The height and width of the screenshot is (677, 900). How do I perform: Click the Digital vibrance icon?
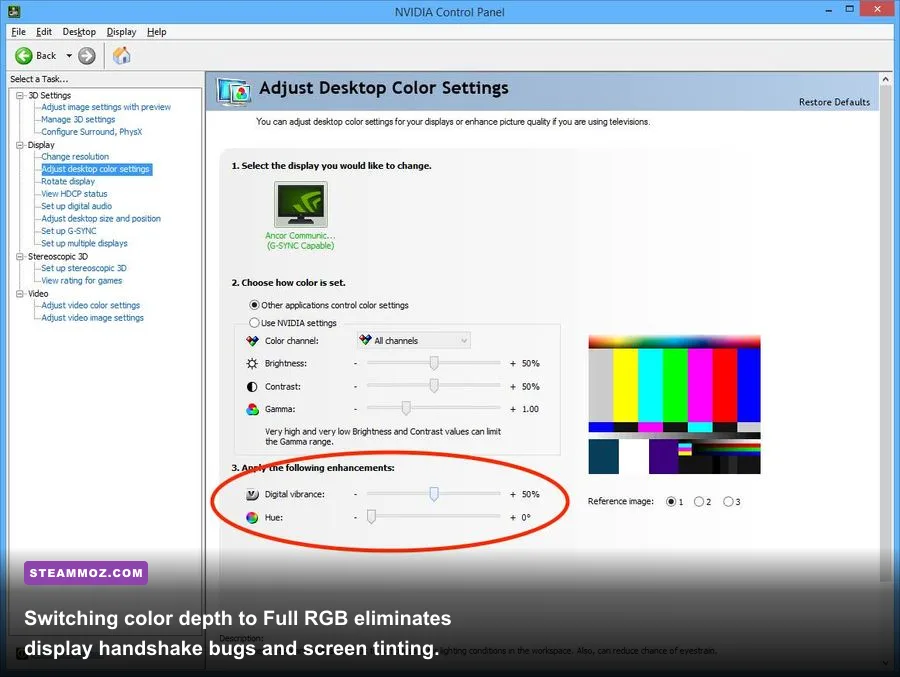252,494
